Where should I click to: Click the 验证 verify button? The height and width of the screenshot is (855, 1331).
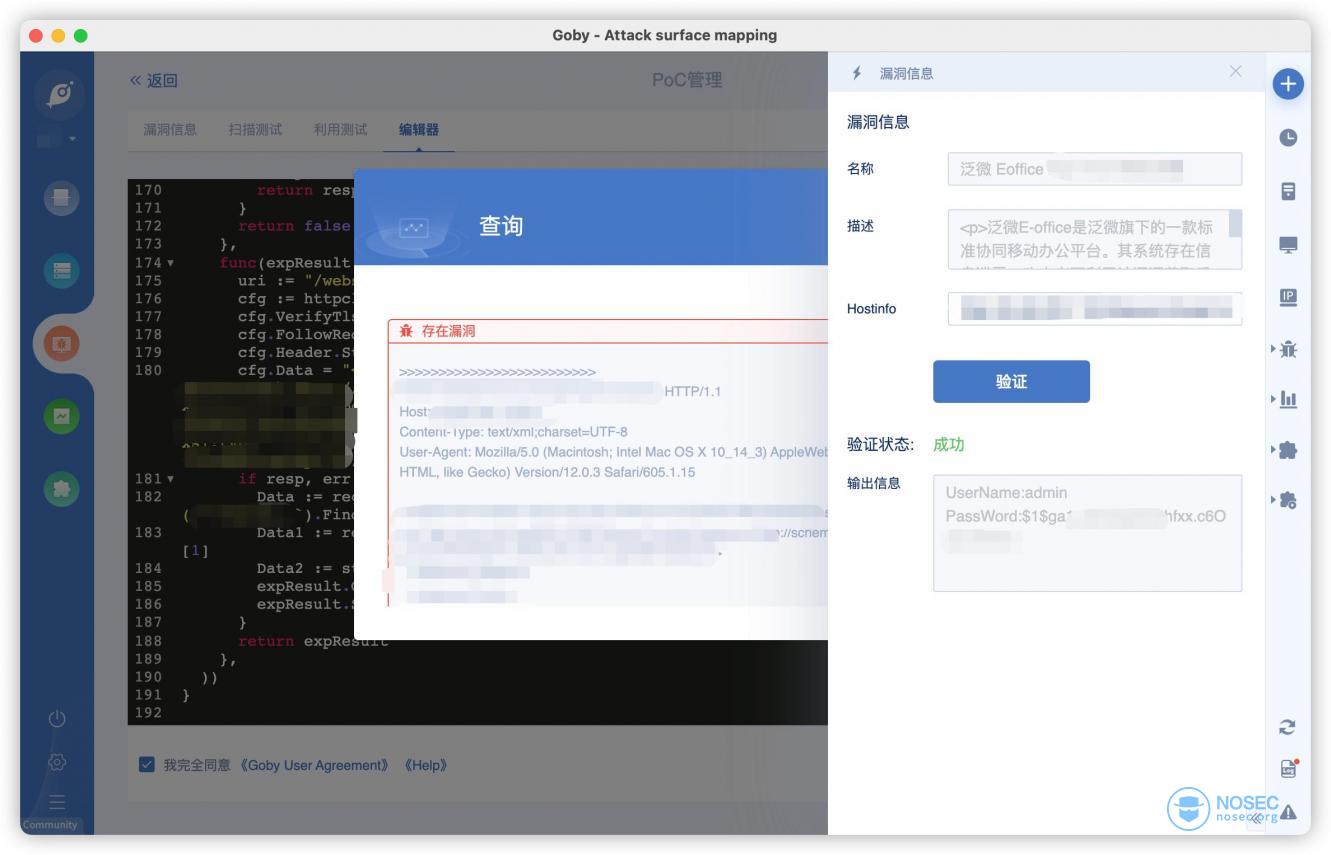click(x=1011, y=381)
